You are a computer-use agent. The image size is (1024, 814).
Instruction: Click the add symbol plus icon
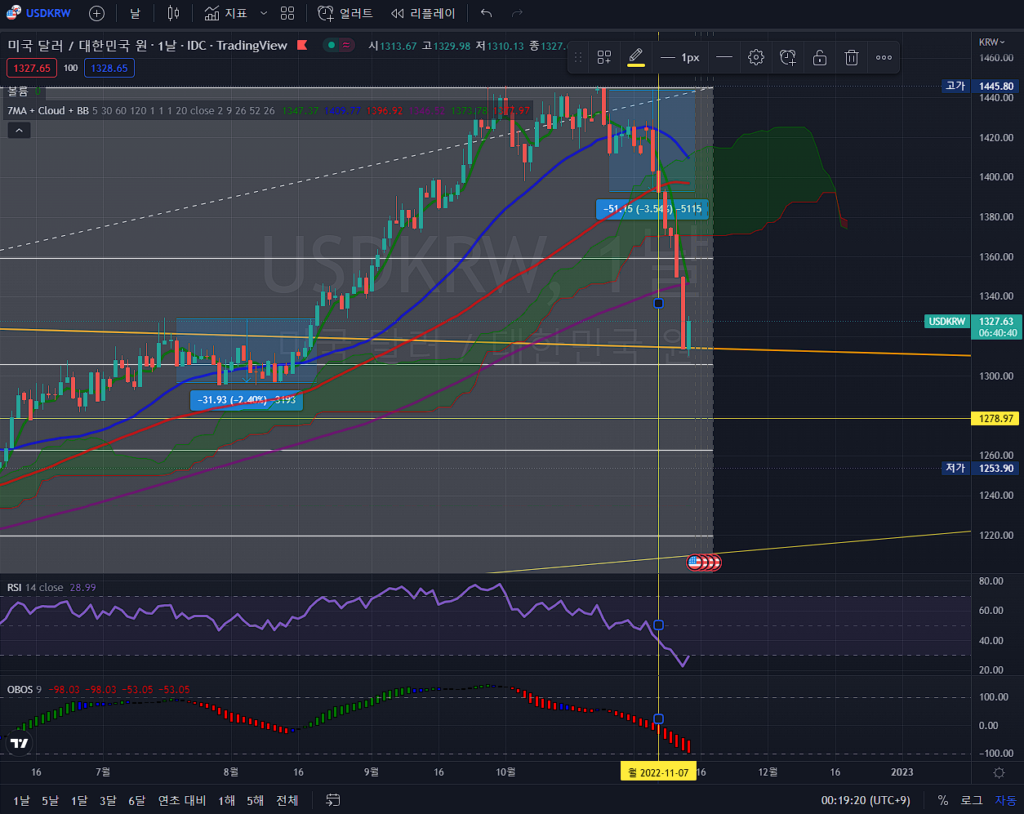96,13
